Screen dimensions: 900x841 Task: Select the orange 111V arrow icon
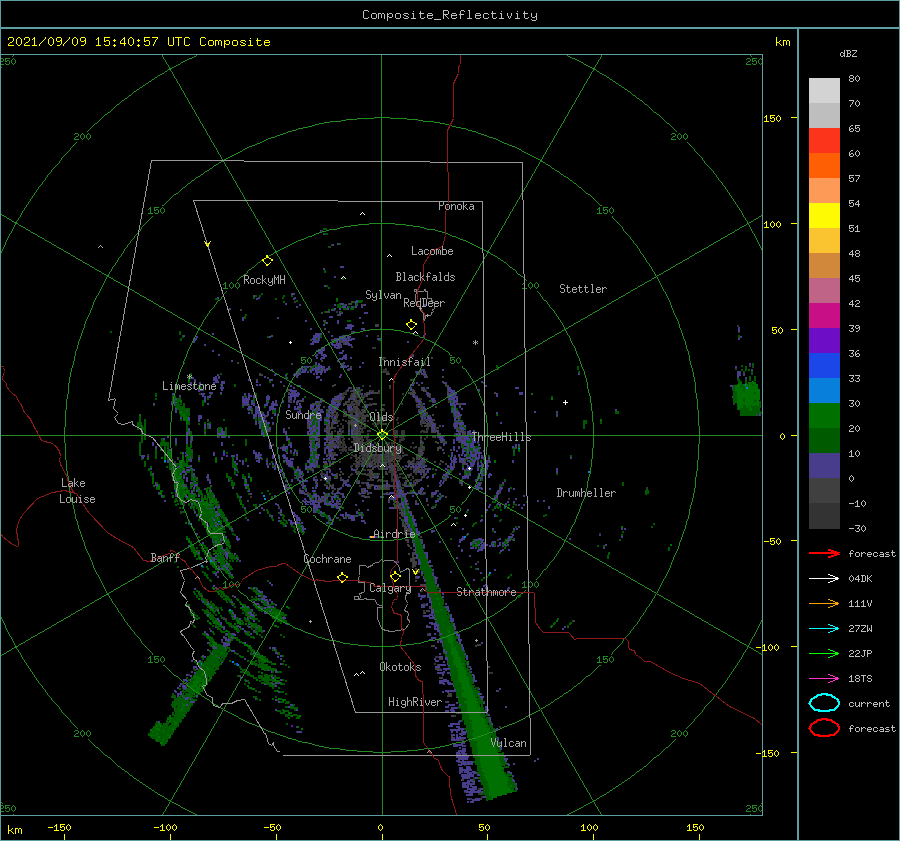(x=824, y=603)
